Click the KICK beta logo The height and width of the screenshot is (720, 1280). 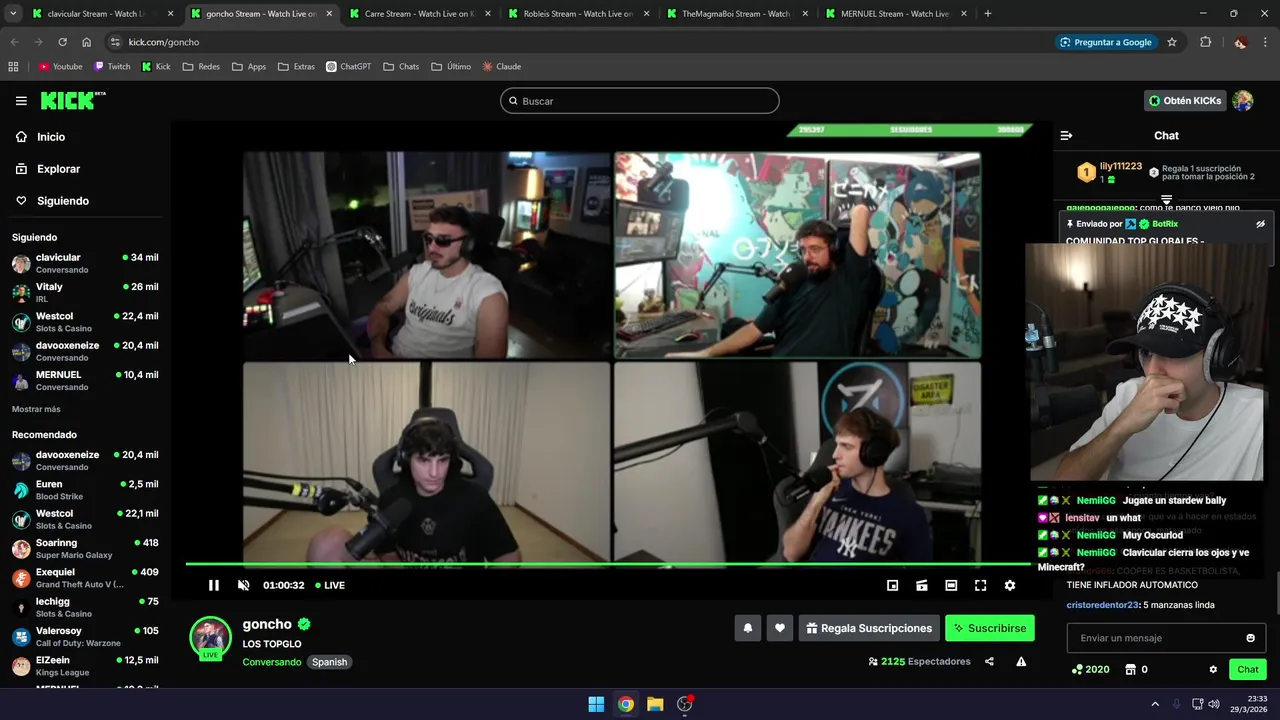[x=73, y=100]
